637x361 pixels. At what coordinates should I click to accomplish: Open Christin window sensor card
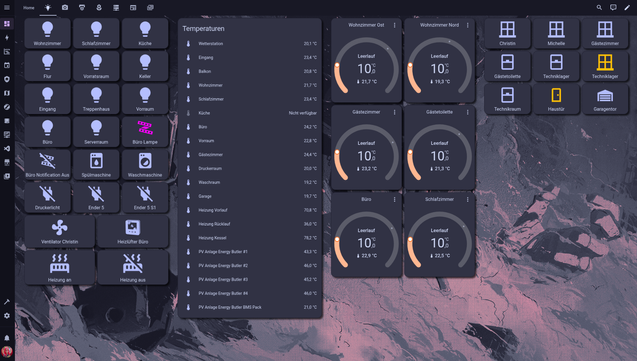tap(507, 33)
